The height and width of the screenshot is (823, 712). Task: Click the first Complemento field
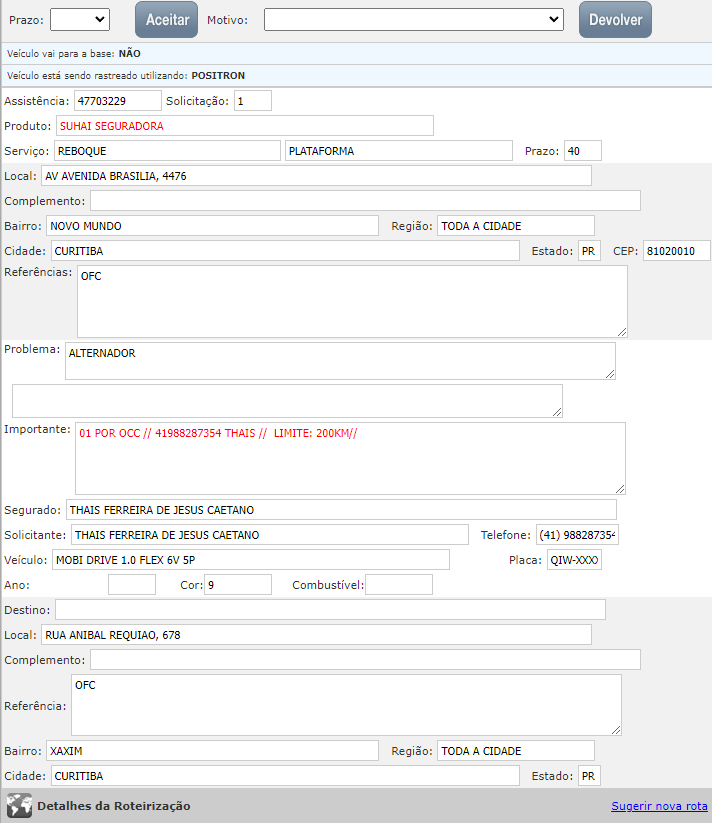coord(365,201)
